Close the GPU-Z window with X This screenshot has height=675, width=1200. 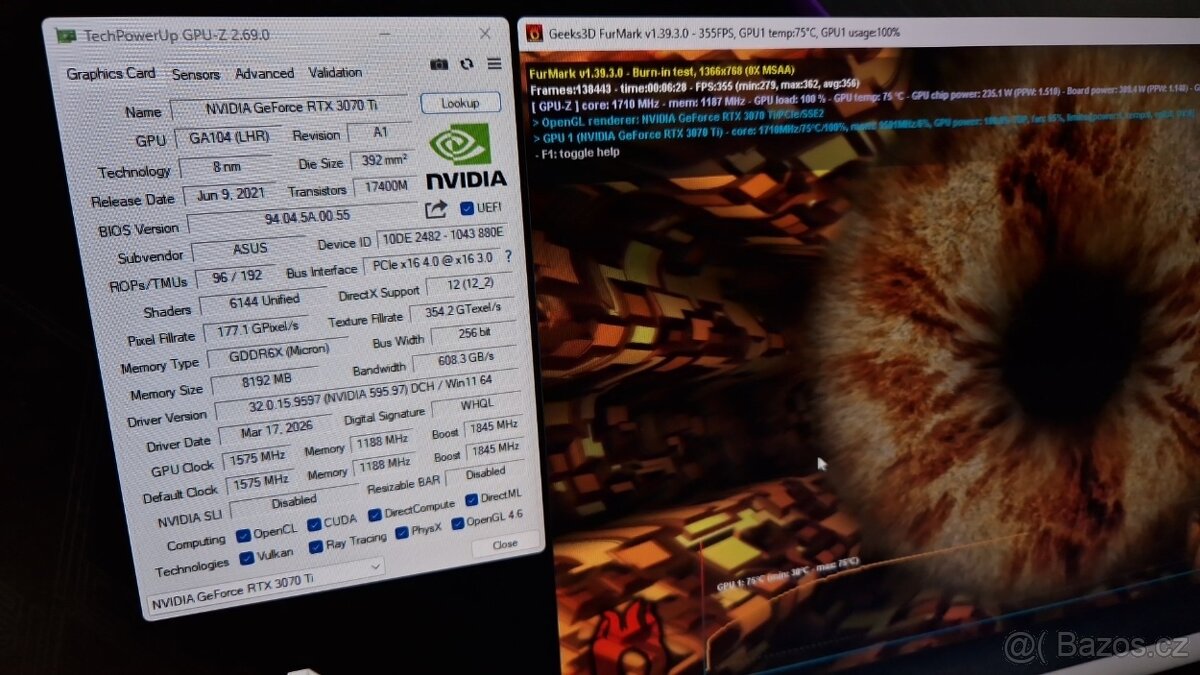click(485, 33)
